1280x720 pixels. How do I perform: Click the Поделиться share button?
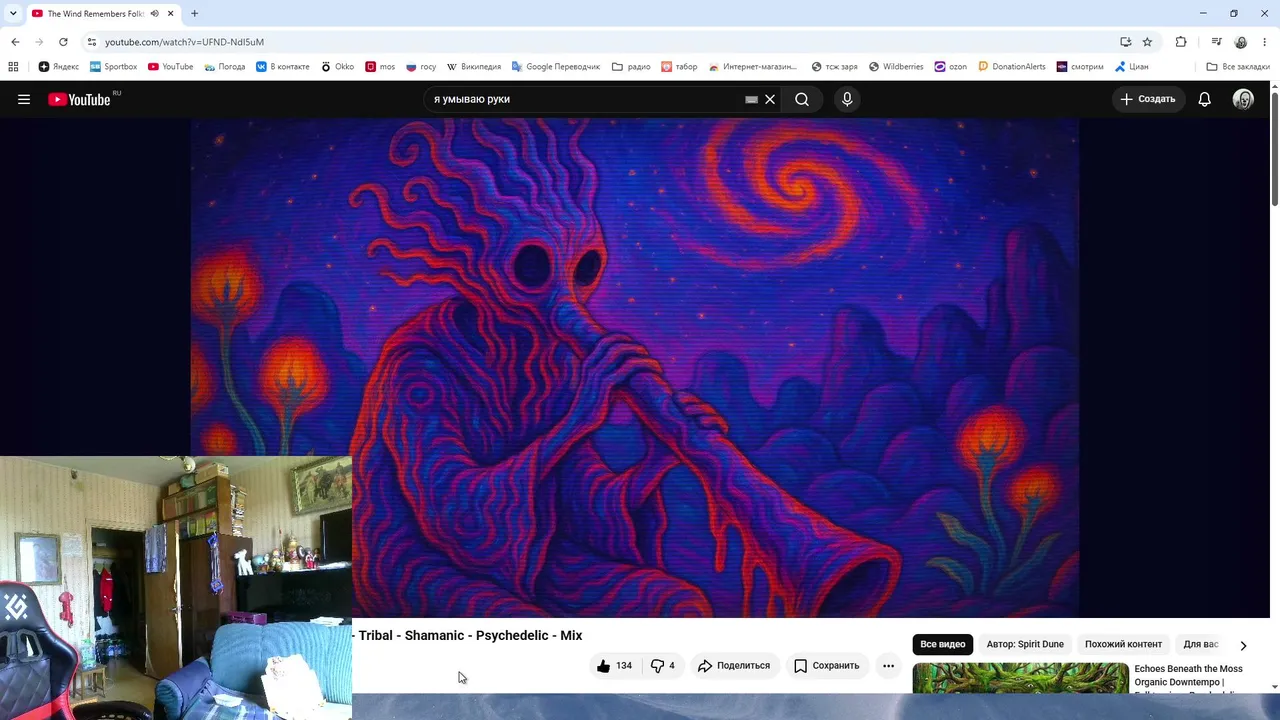tap(734, 665)
